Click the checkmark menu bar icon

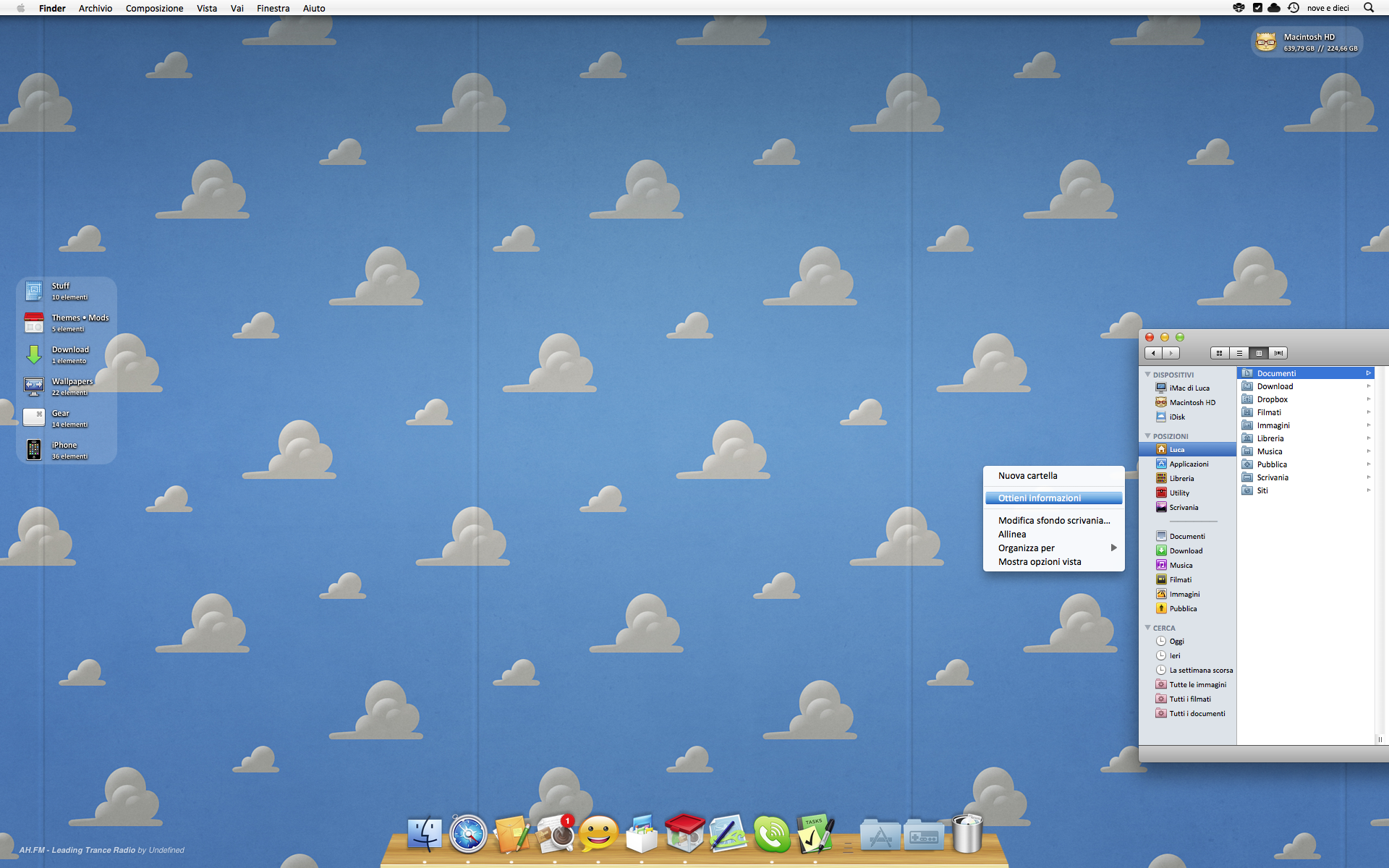[x=1257, y=8]
